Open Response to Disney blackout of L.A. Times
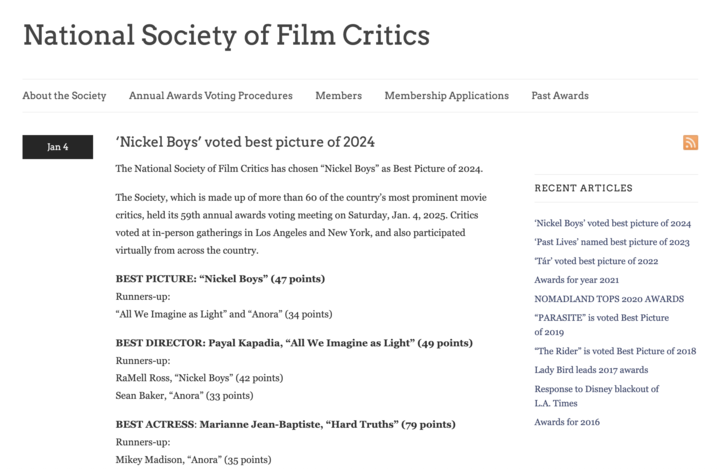720x469 pixels. click(x=596, y=396)
